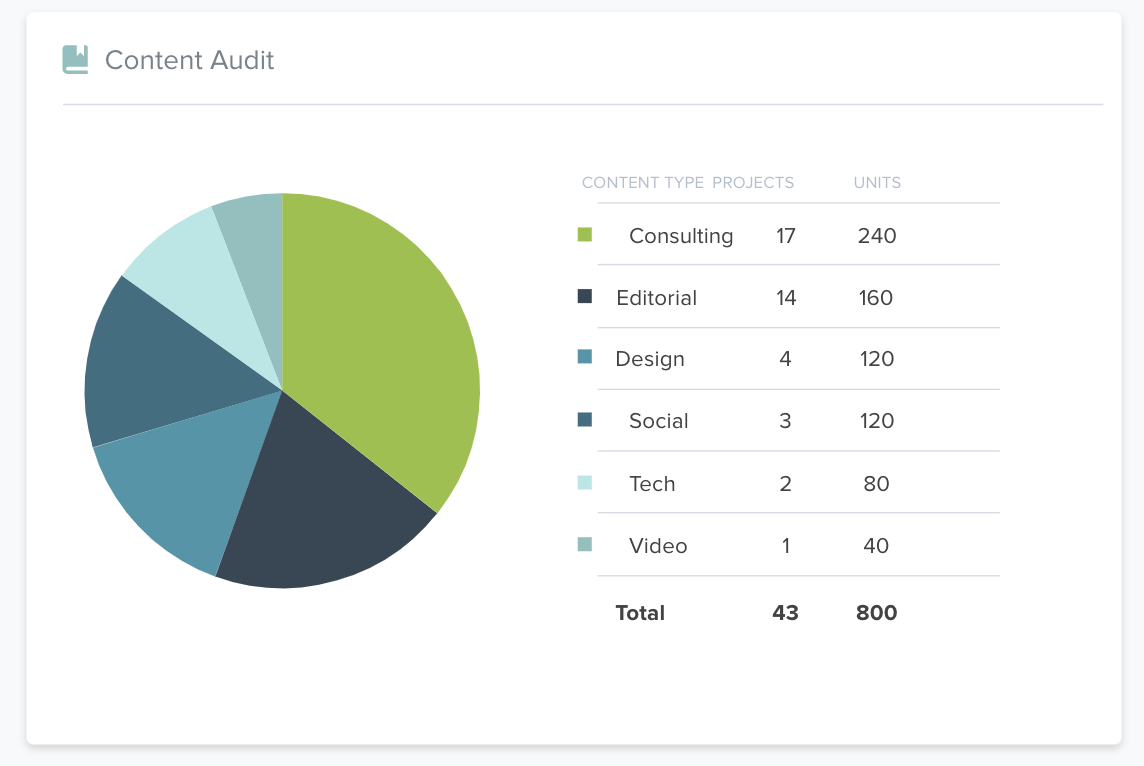Click the Tech content type label
Screen dimensions: 1144x766
click(652, 483)
